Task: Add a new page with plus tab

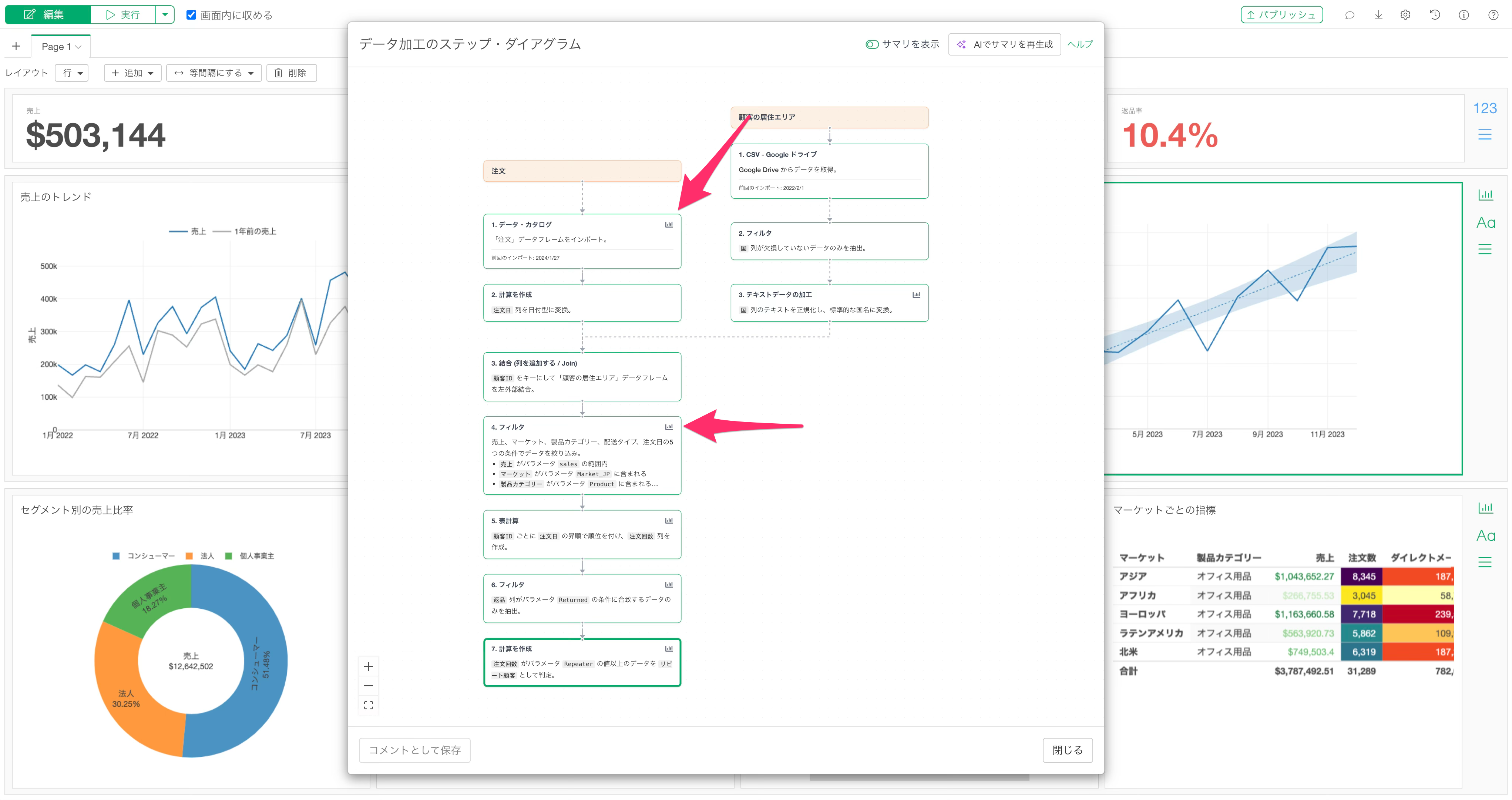Action: point(16,46)
